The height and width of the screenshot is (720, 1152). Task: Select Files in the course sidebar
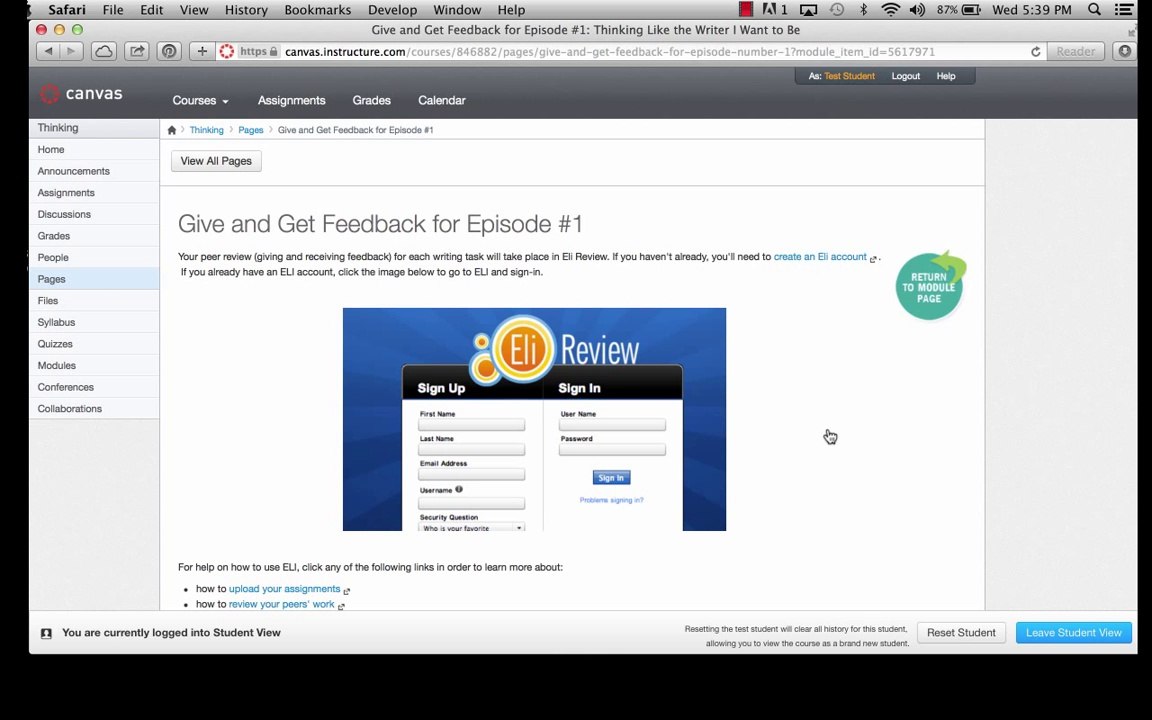click(x=94, y=300)
